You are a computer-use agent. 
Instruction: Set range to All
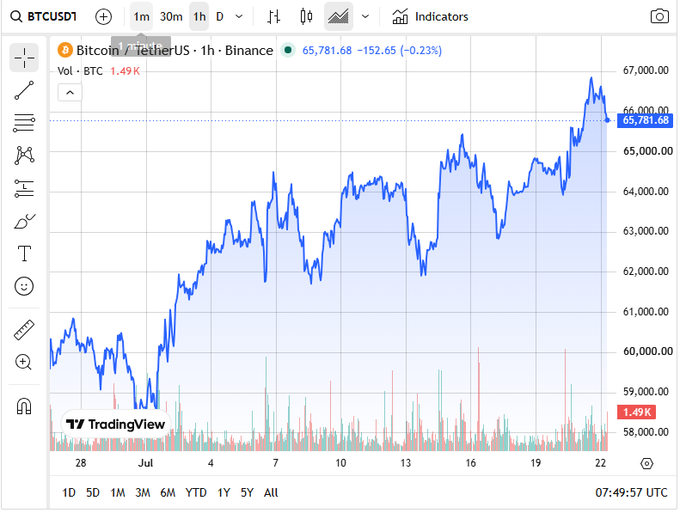click(x=271, y=493)
